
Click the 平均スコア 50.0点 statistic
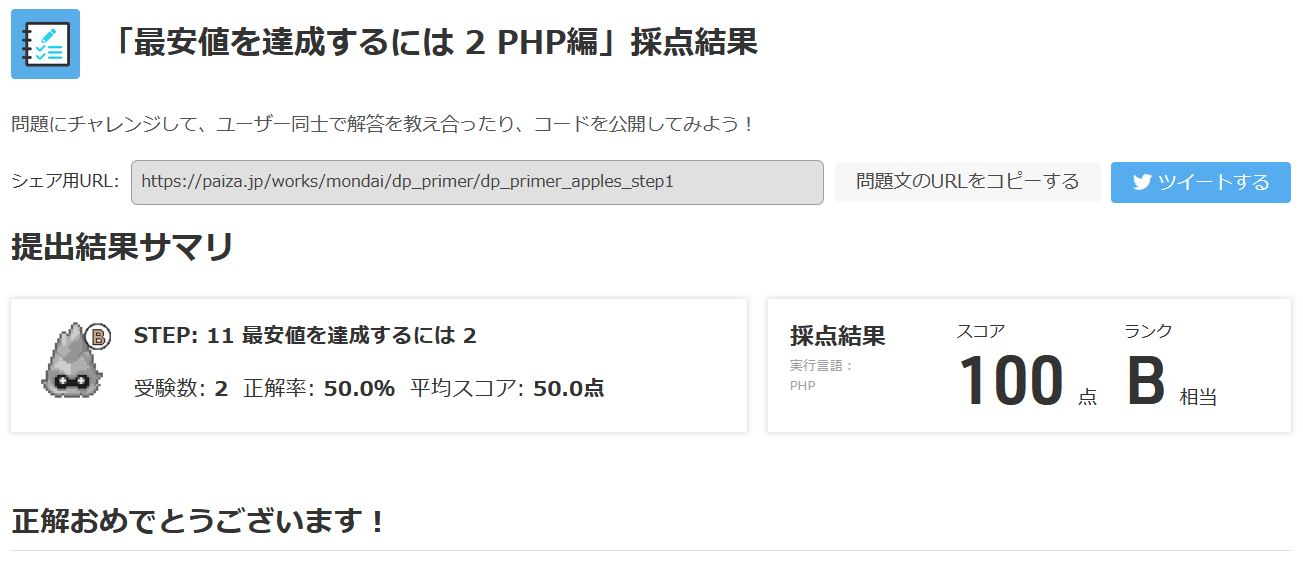tap(507, 388)
